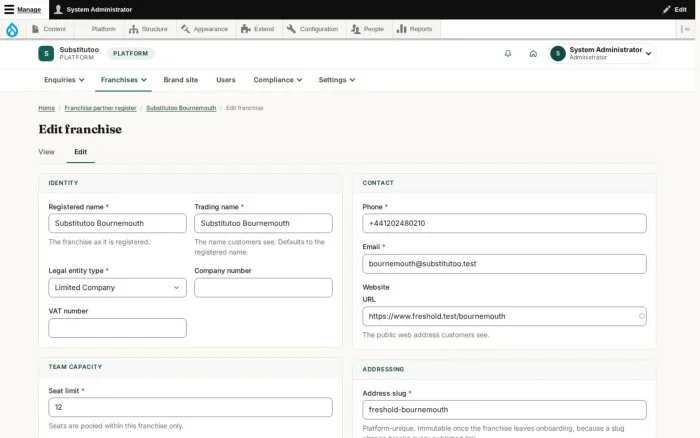
Task: Click the VAT number field
Action: click(117, 328)
